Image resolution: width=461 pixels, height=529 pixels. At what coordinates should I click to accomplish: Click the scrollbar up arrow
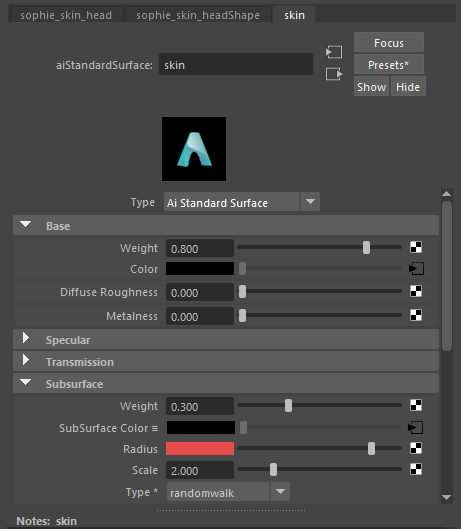tap(446, 194)
